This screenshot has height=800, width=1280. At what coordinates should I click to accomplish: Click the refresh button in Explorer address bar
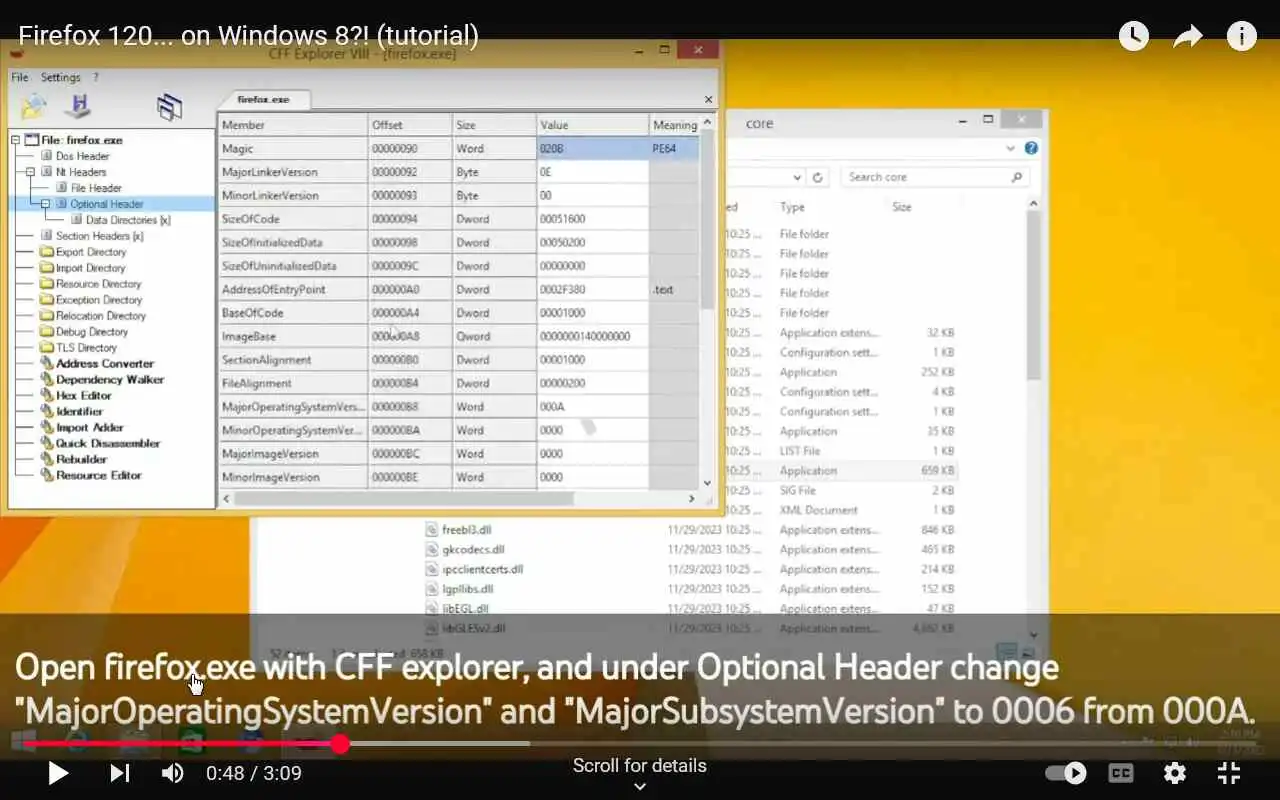click(818, 177)
